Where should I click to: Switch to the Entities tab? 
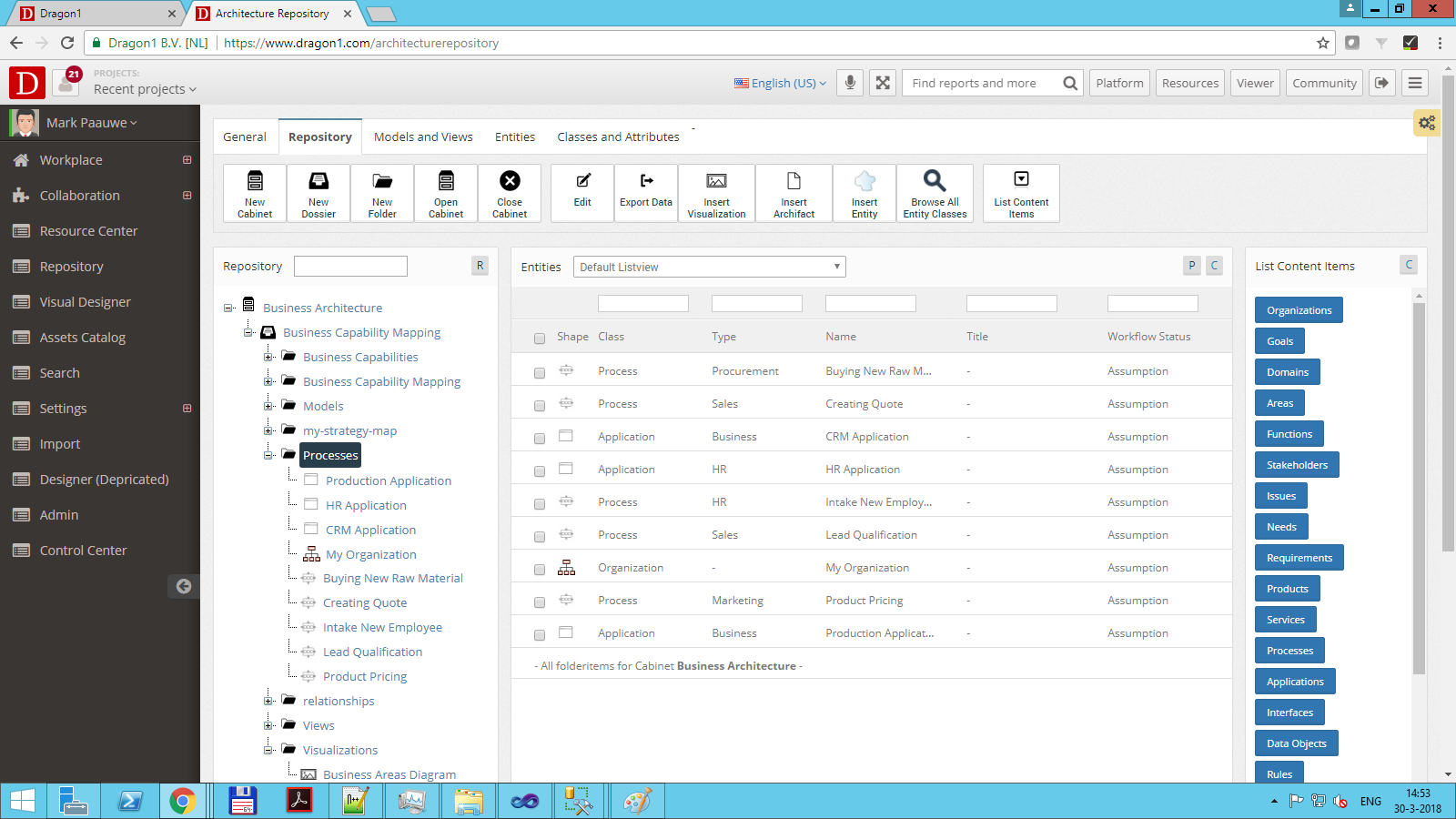click(515, 136)
